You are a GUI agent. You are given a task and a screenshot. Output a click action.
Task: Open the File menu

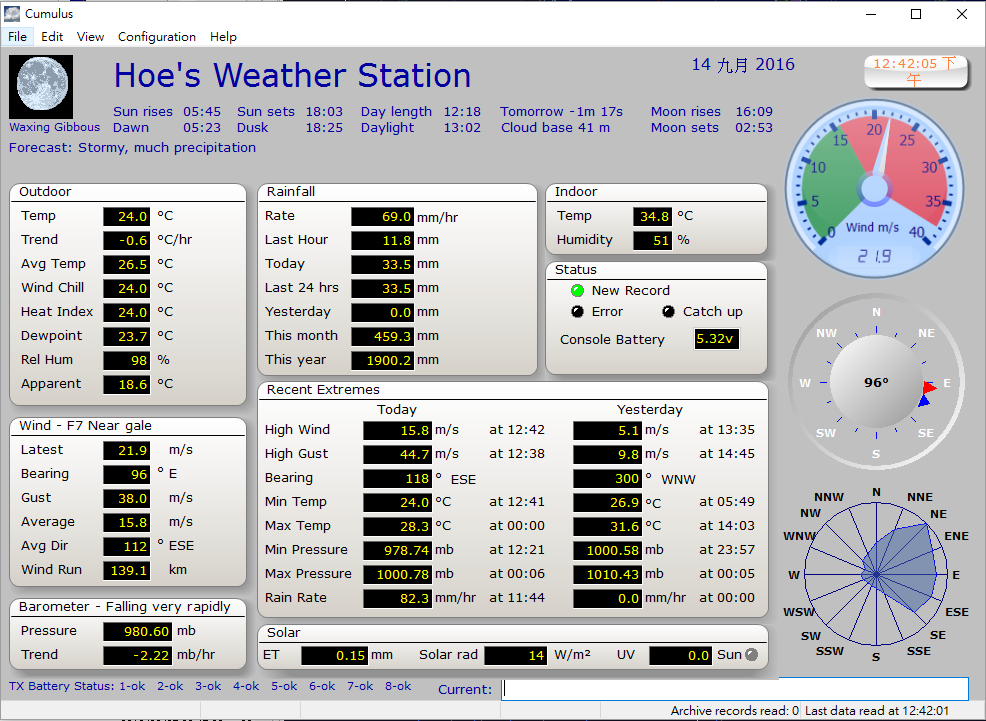17,37
